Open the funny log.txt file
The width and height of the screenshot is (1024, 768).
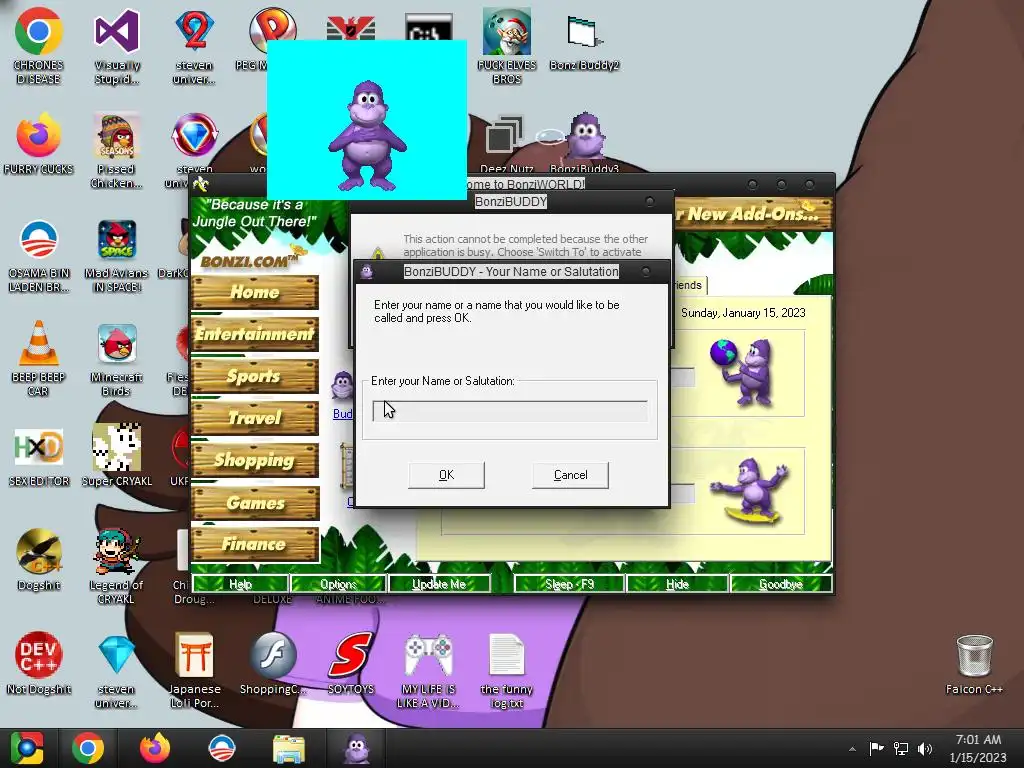(506, 671)
